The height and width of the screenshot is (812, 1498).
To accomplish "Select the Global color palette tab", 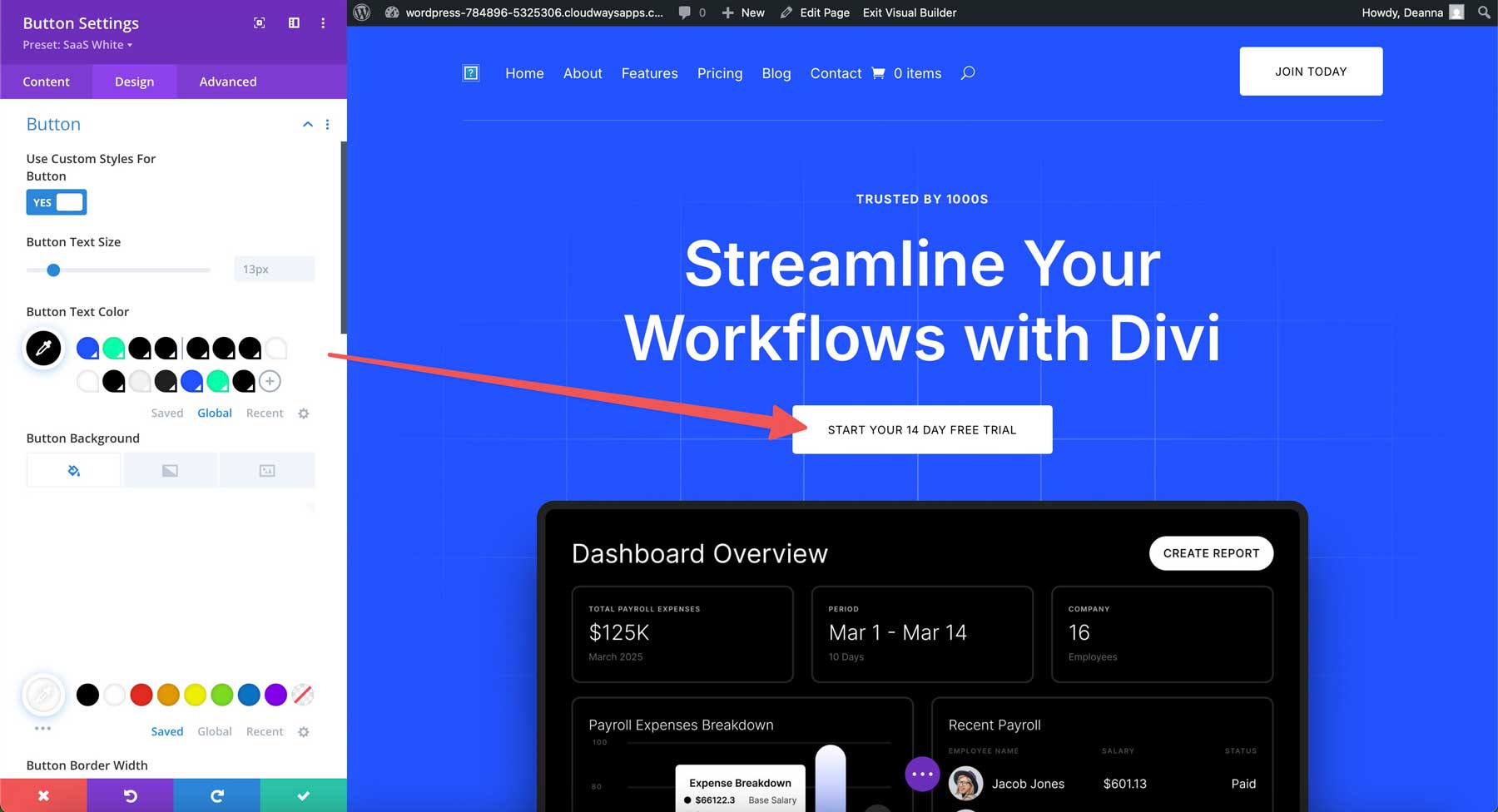I will (x=214, y=413).
